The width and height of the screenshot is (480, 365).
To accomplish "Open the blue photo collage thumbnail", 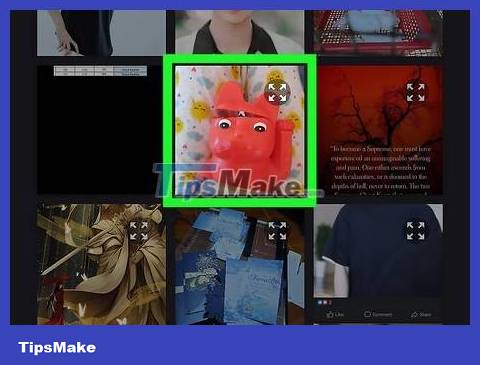I will click(x=240, y=266).
